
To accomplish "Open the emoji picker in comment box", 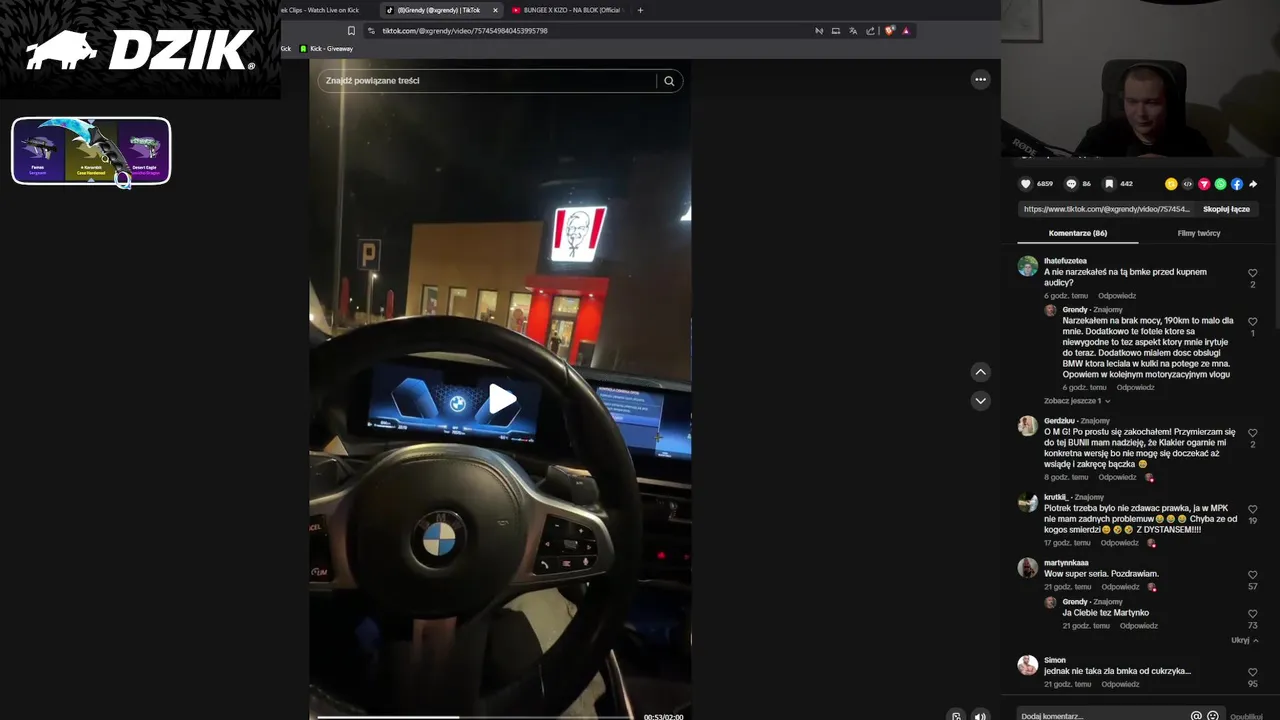I will (x=1213, y=716).
